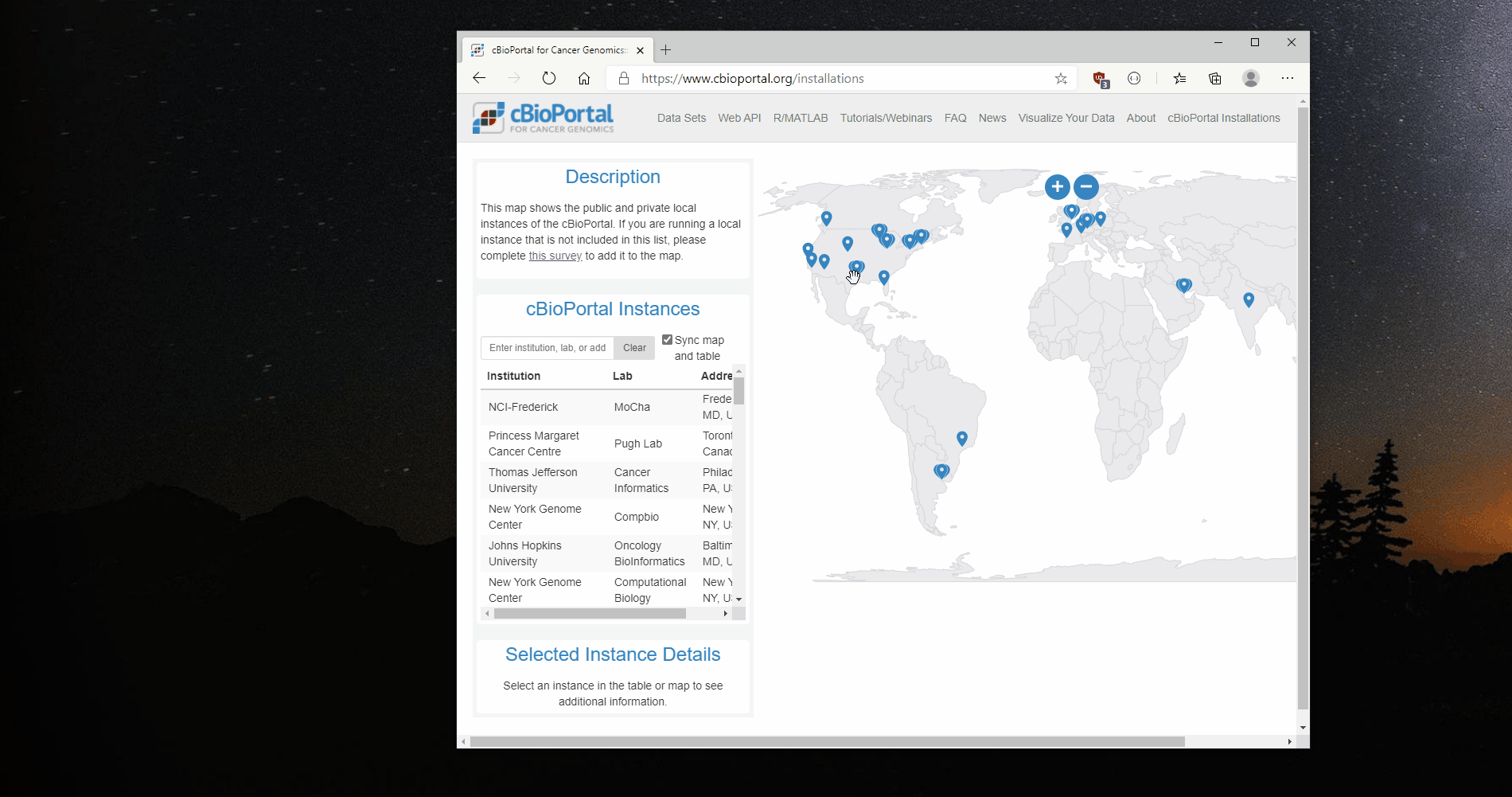The height and width of the screenshot is (797, 1512).
Task: Go to Visualize Your Data page
Action: pos(1066,118)
